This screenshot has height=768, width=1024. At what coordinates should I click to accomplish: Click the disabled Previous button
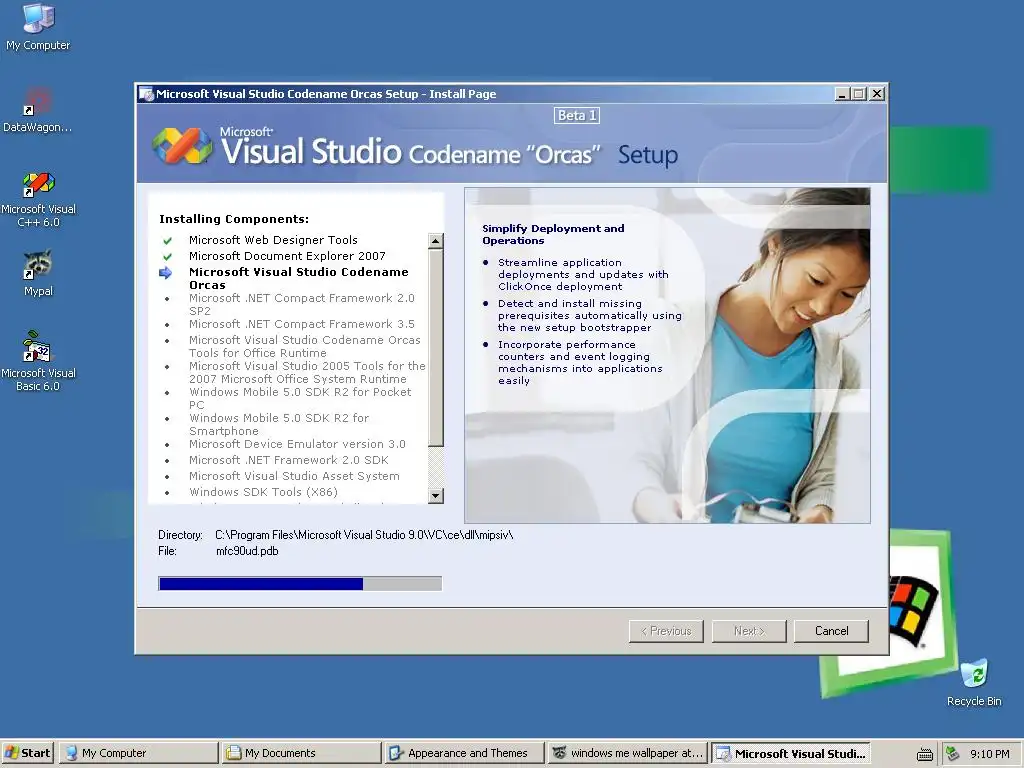click(666, 631)
